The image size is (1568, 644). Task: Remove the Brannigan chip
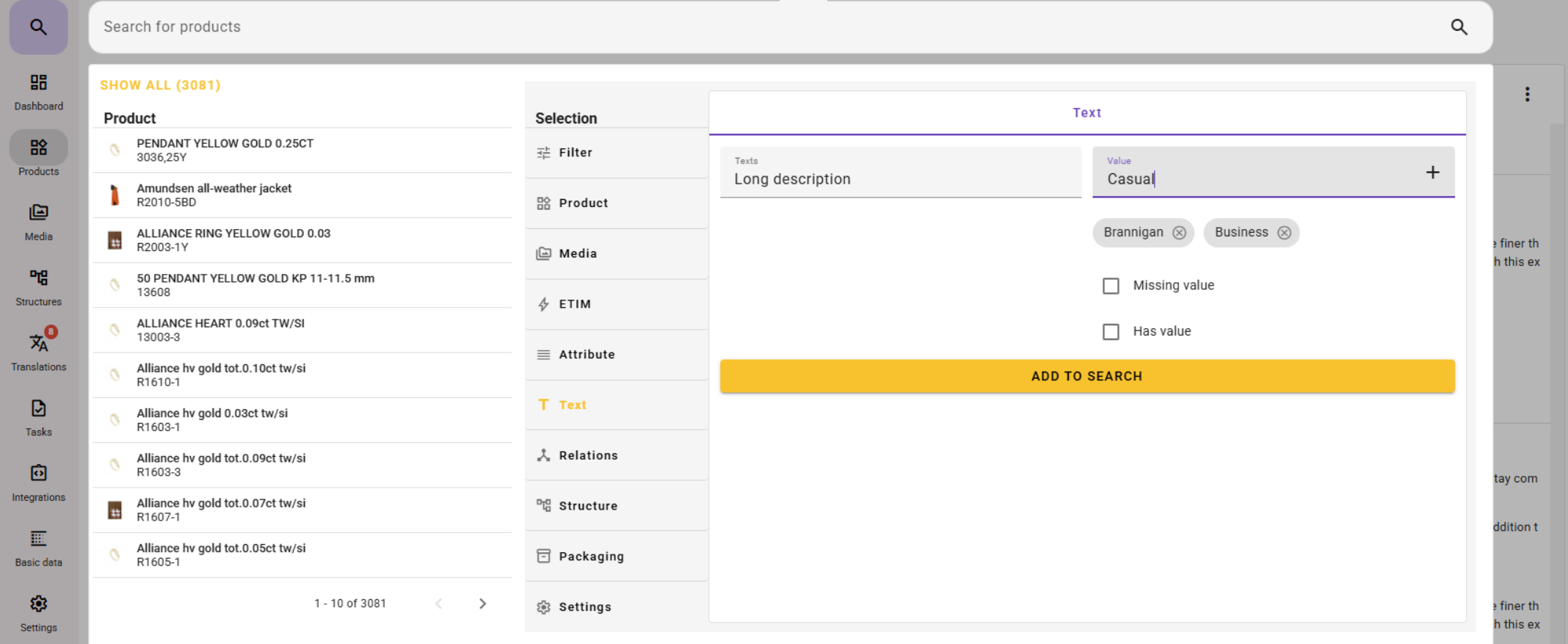1179,233
